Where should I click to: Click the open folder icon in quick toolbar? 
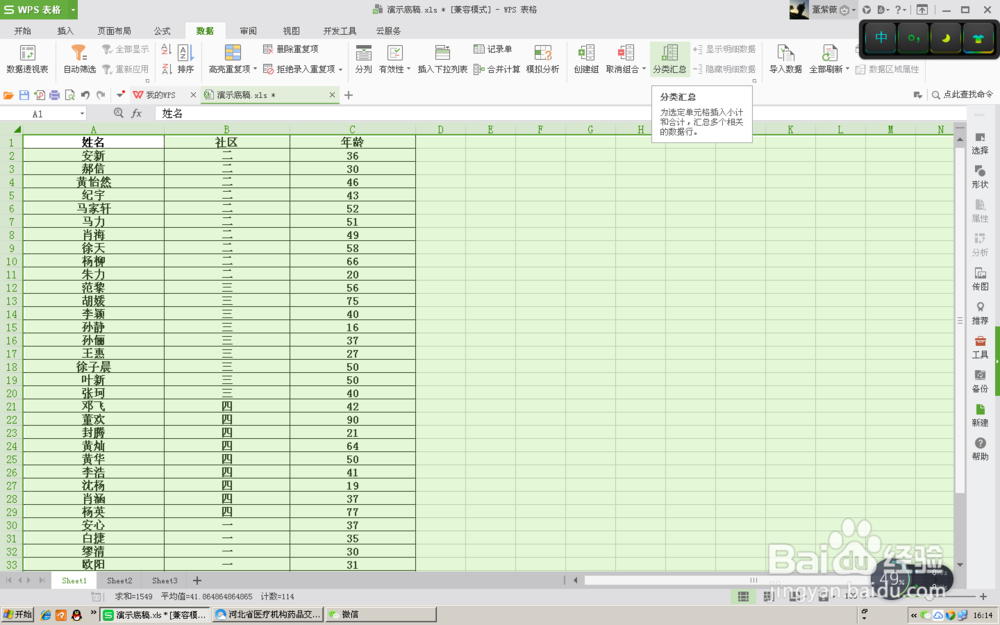8,95
